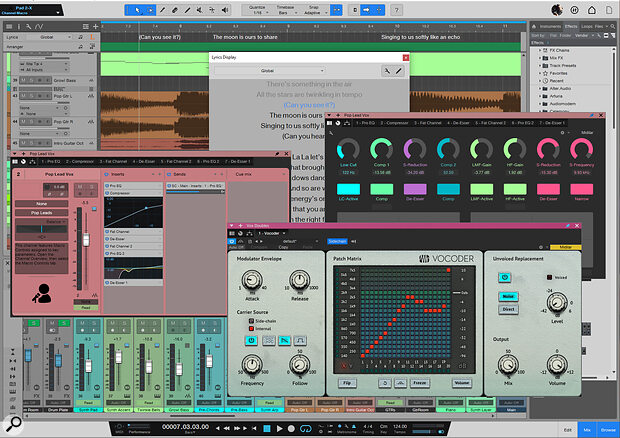Click the Noise button in Unvoiced Replacement
Viewport: 620px width, 438px height.
tap(508, 296)
